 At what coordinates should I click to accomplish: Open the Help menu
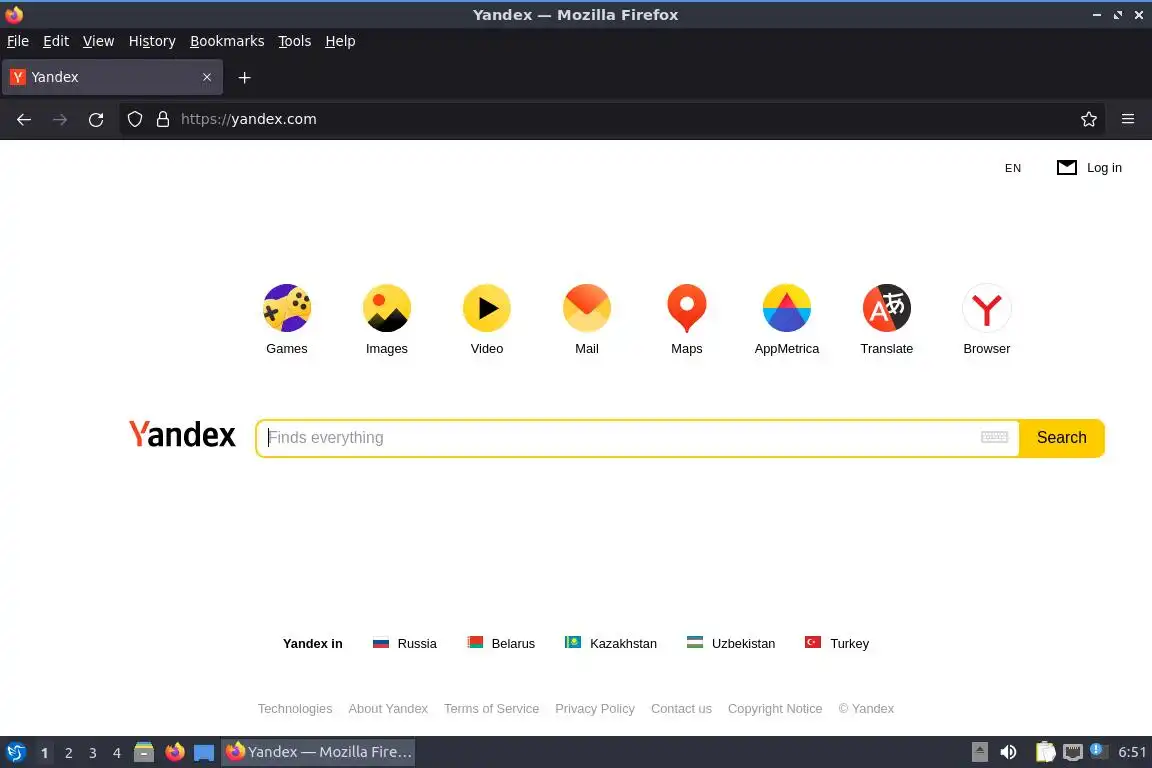340,41
